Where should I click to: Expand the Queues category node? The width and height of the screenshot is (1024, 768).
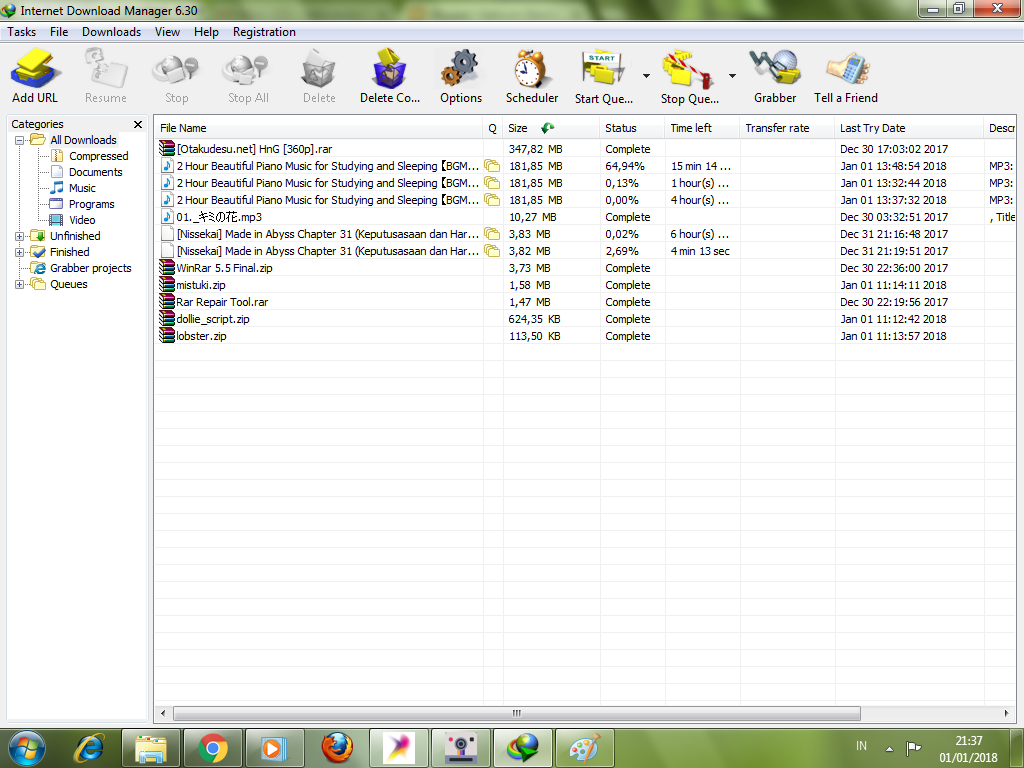[20, 284]
